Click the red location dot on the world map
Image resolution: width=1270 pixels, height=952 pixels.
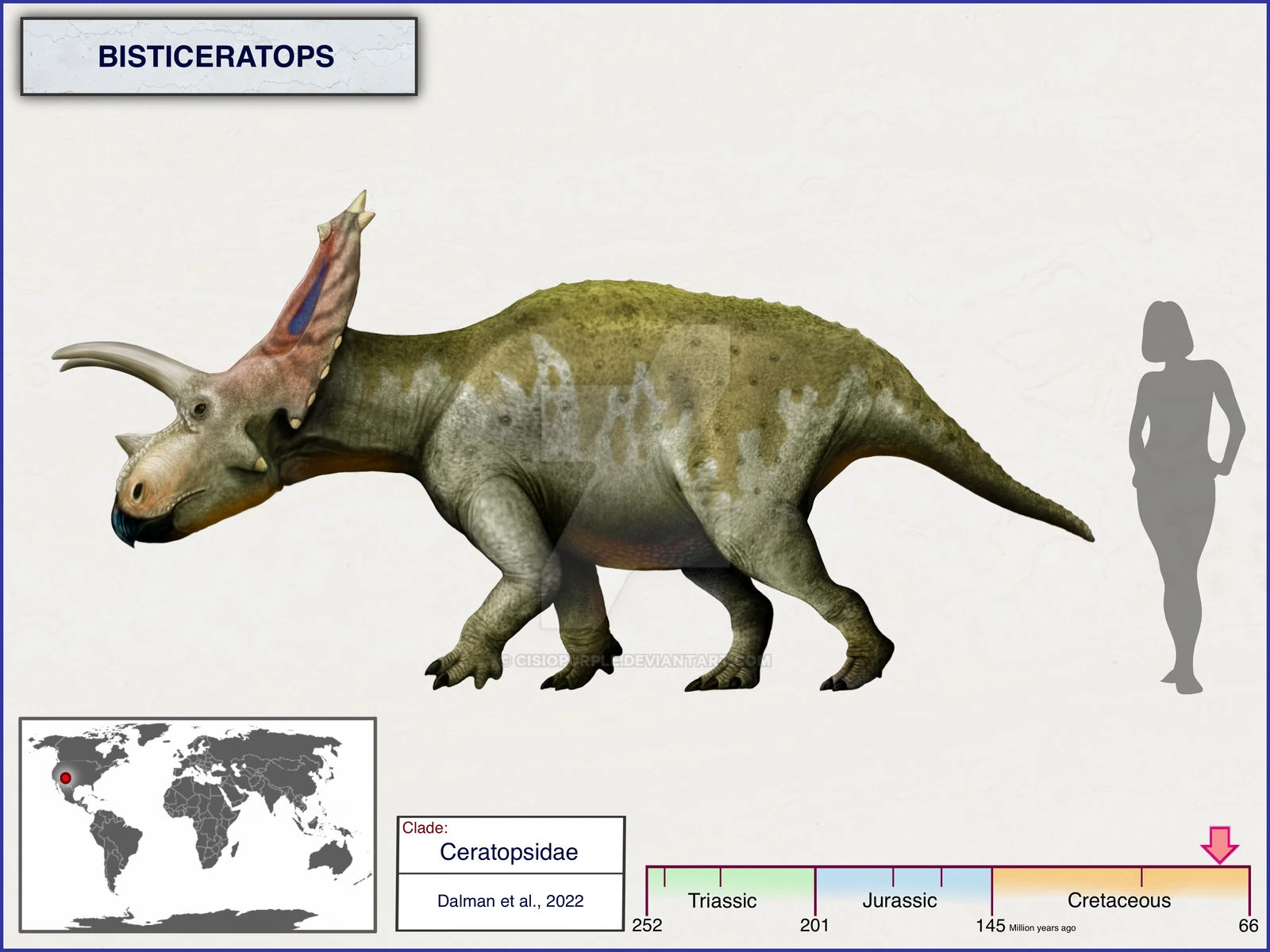tap(66, 778)
